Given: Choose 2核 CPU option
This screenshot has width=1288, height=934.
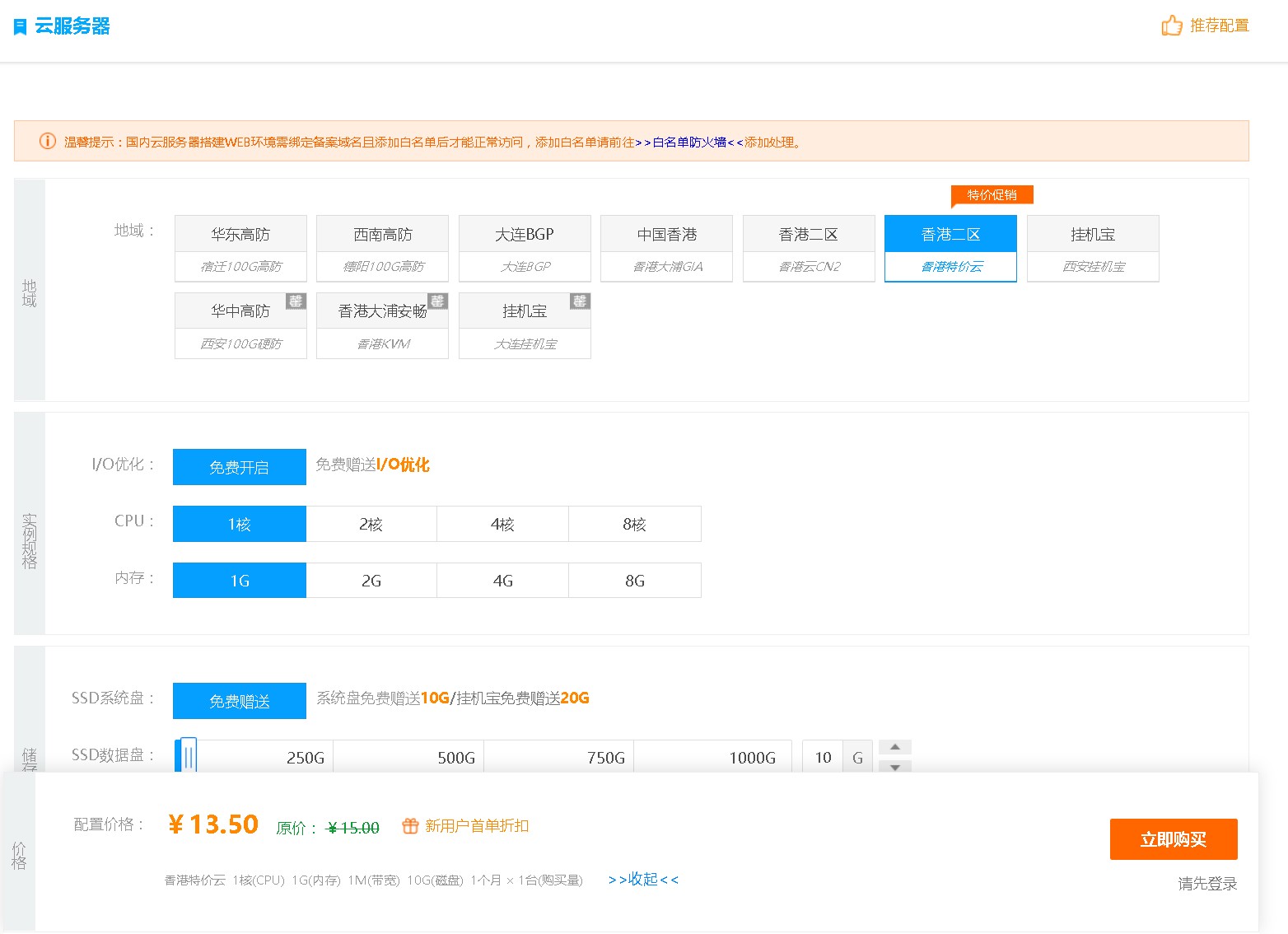Looking at the screenshot, I should pos(371,524).
